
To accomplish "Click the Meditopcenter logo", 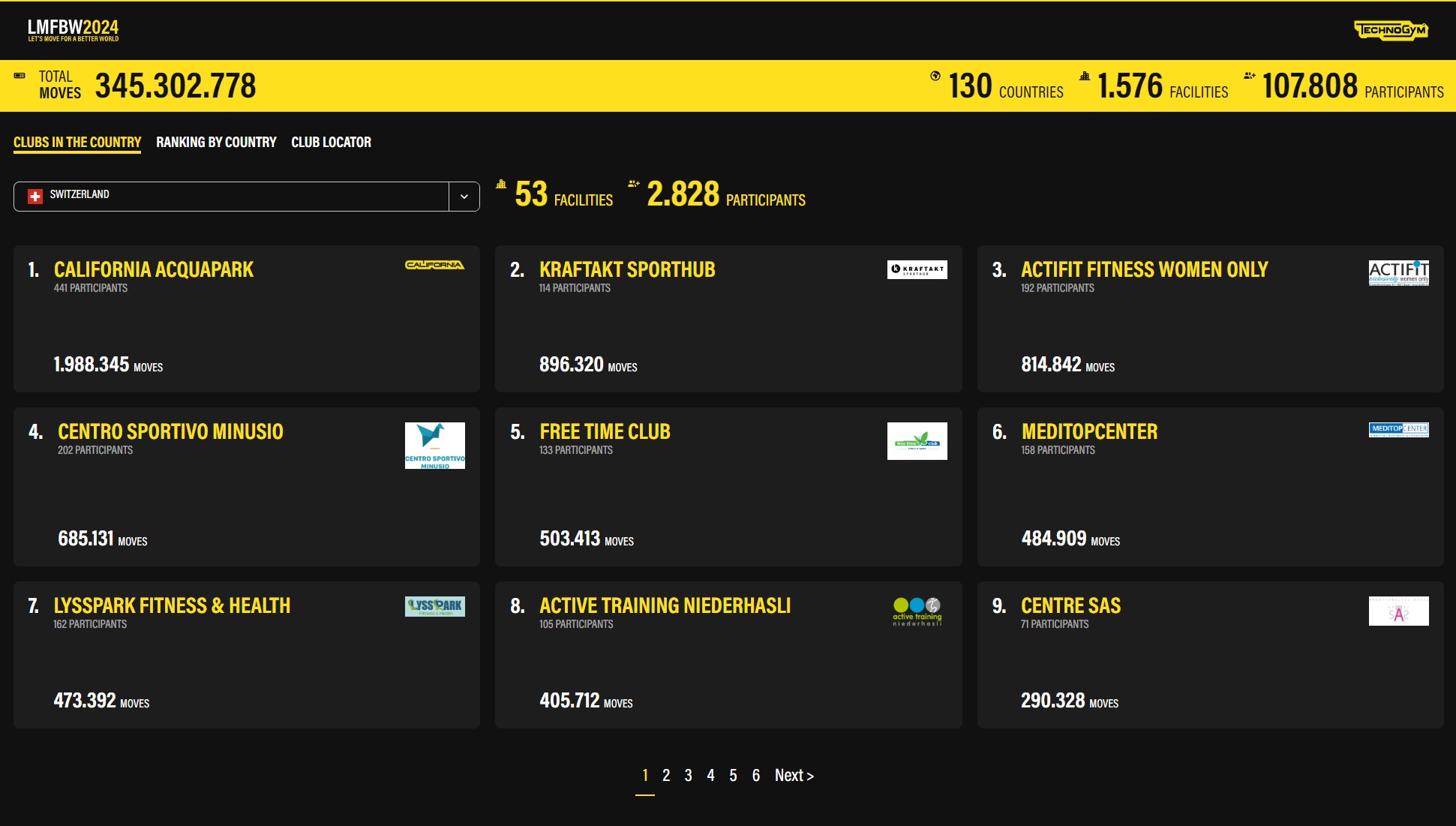I will point(1398,429).
